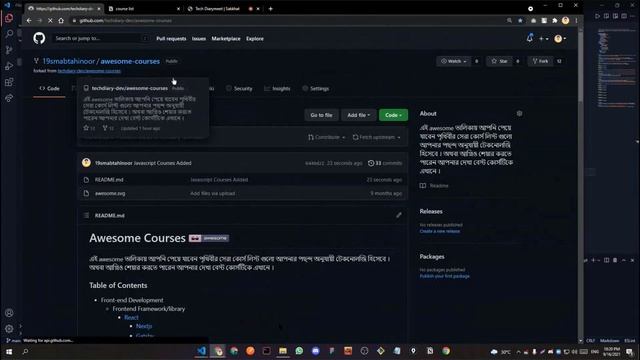Open the Contribute dropdown
This screenshot has width=640, height=360.
[x=327, y=137]
